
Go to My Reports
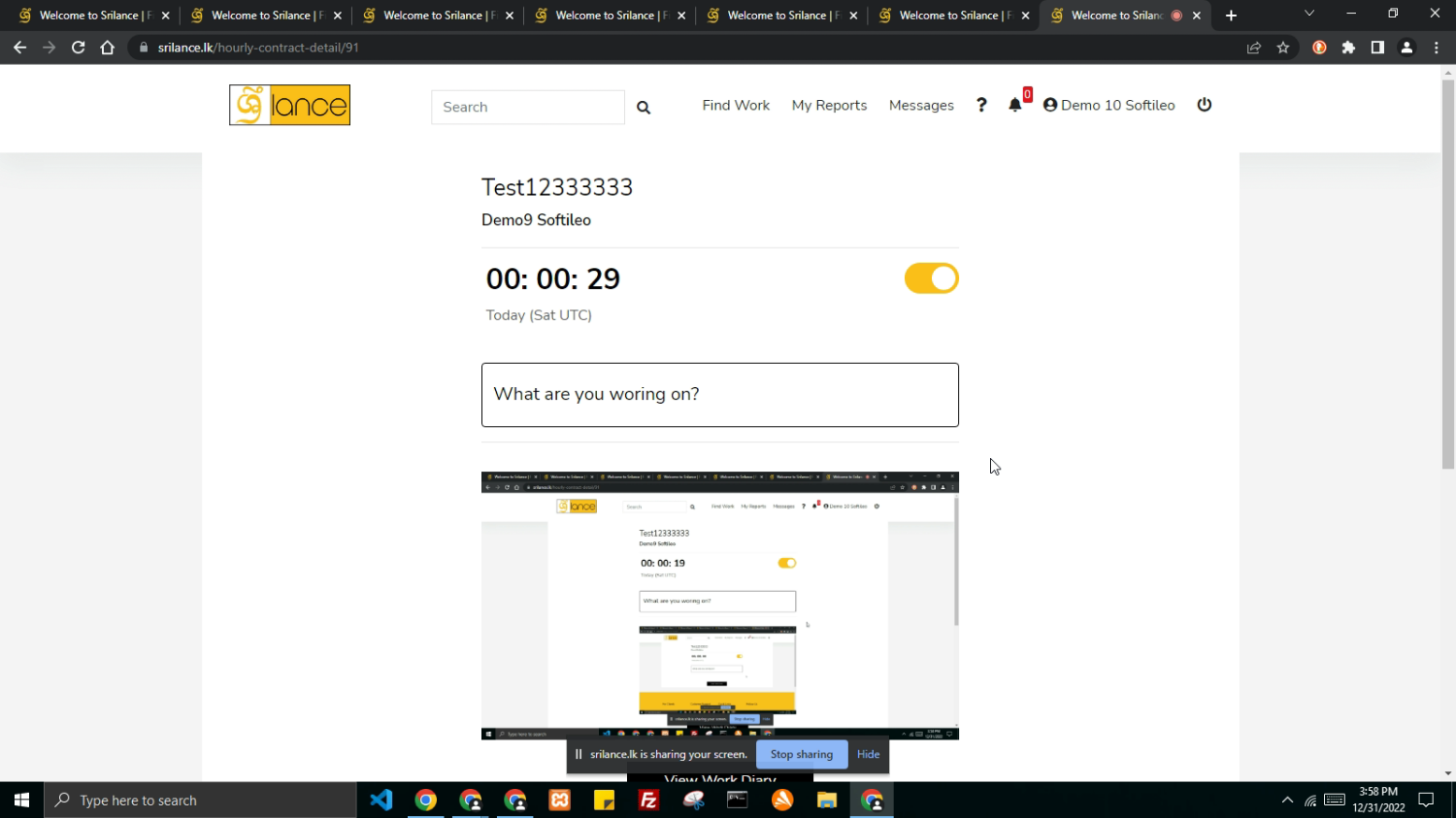tap(829, 105)
